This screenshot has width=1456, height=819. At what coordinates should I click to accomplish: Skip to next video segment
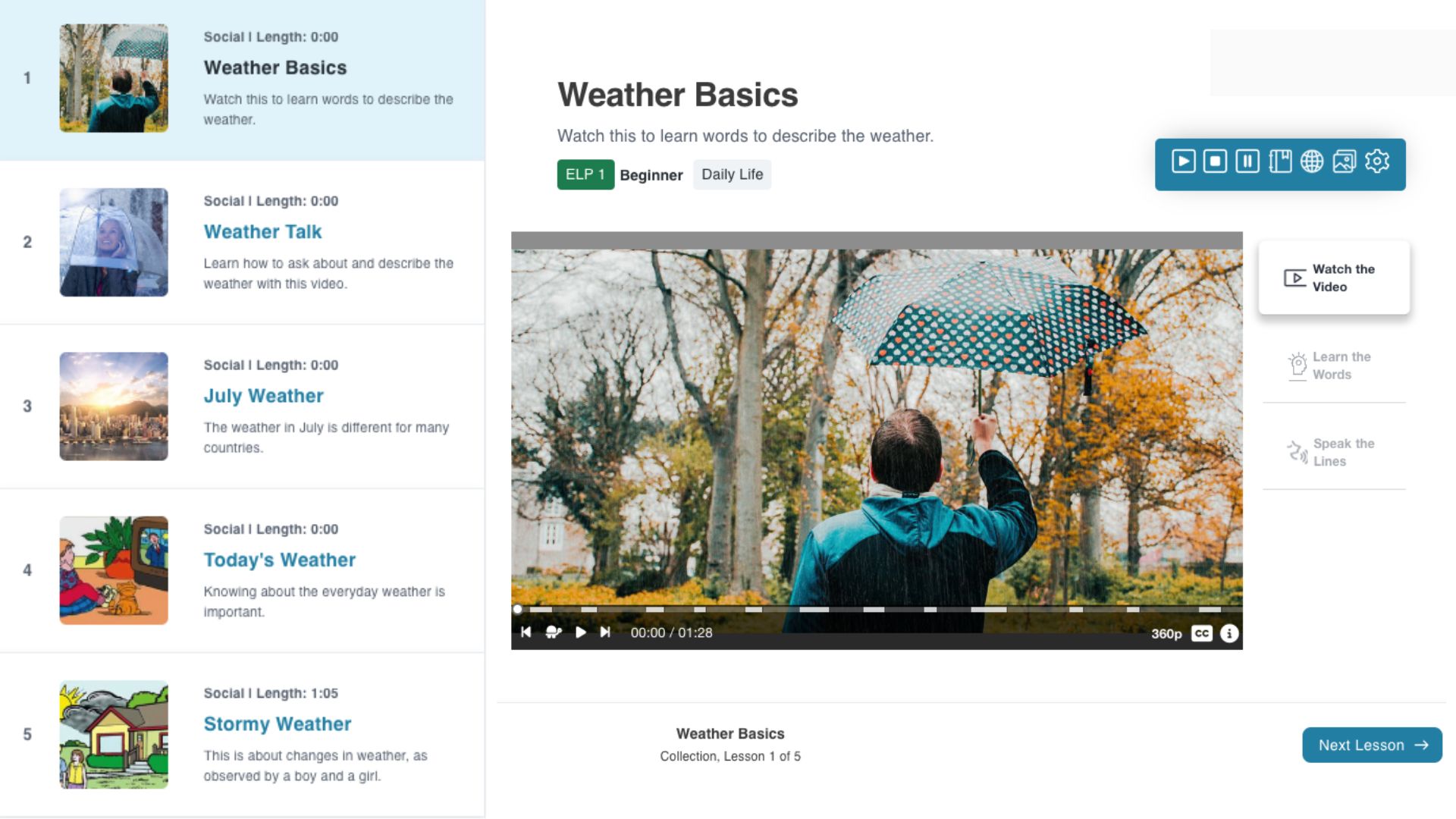point(605,632)
